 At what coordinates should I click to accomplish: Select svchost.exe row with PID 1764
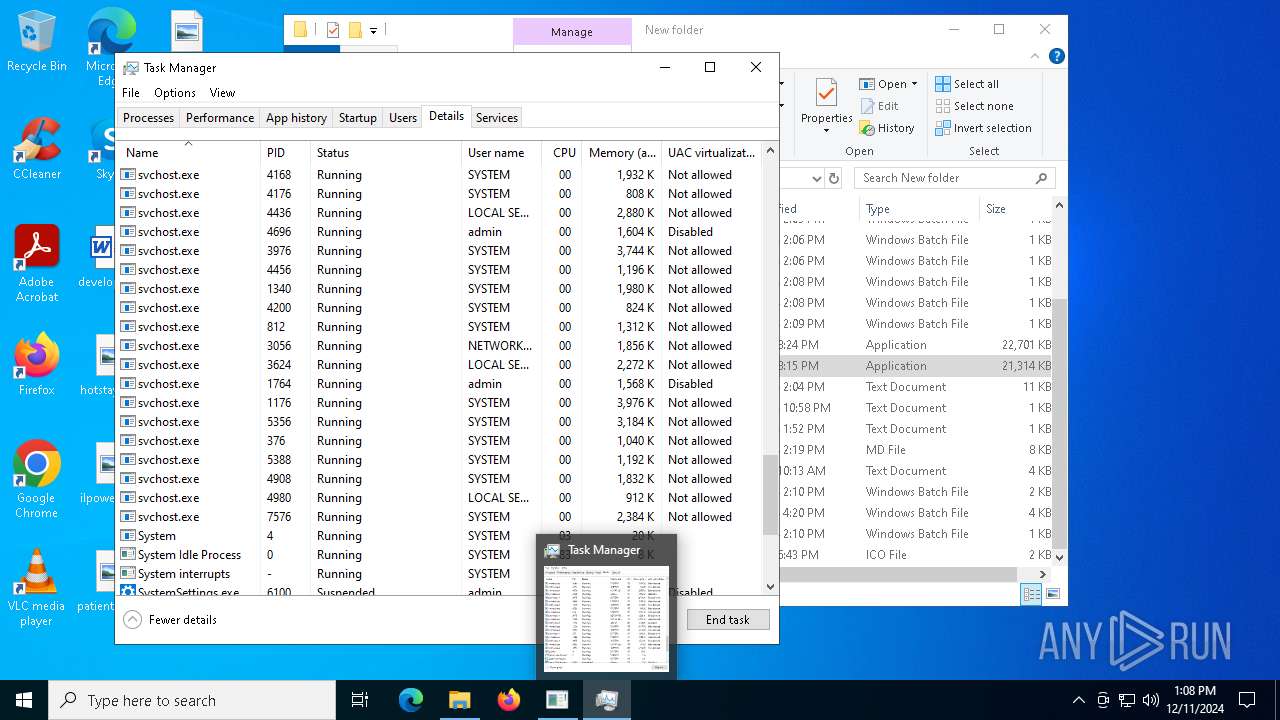pyautogui.click(x=439, y=384)
